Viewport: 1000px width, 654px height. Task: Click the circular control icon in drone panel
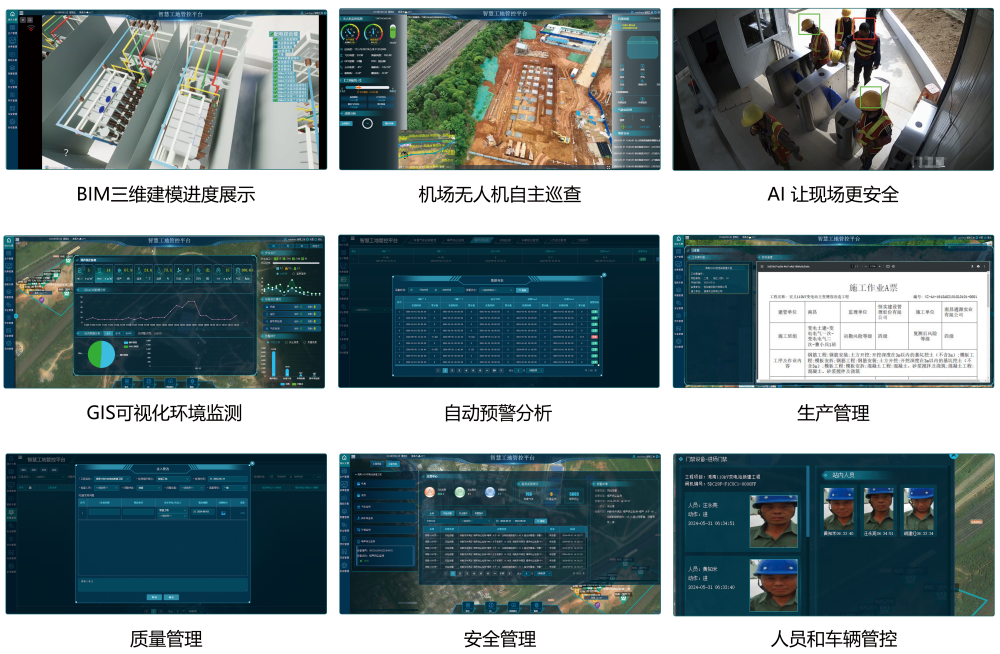pos(368,124)
